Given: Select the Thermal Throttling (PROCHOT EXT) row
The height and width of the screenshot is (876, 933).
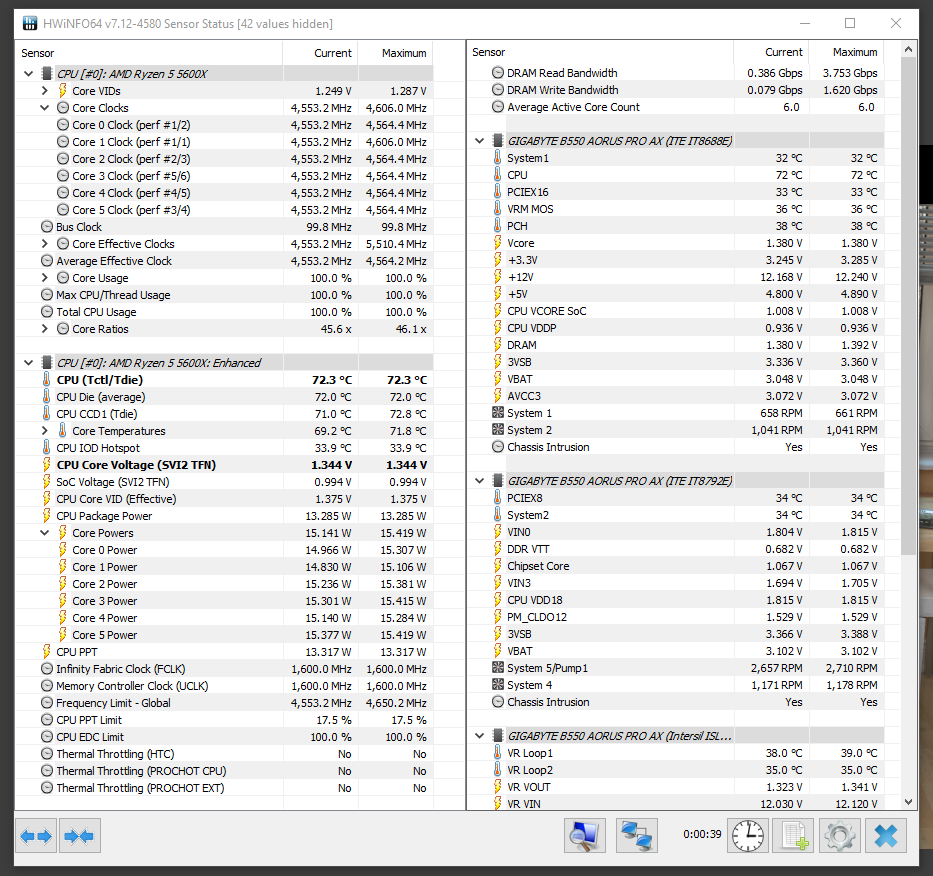Looking at the screenshot, I should tap(224, 788).
